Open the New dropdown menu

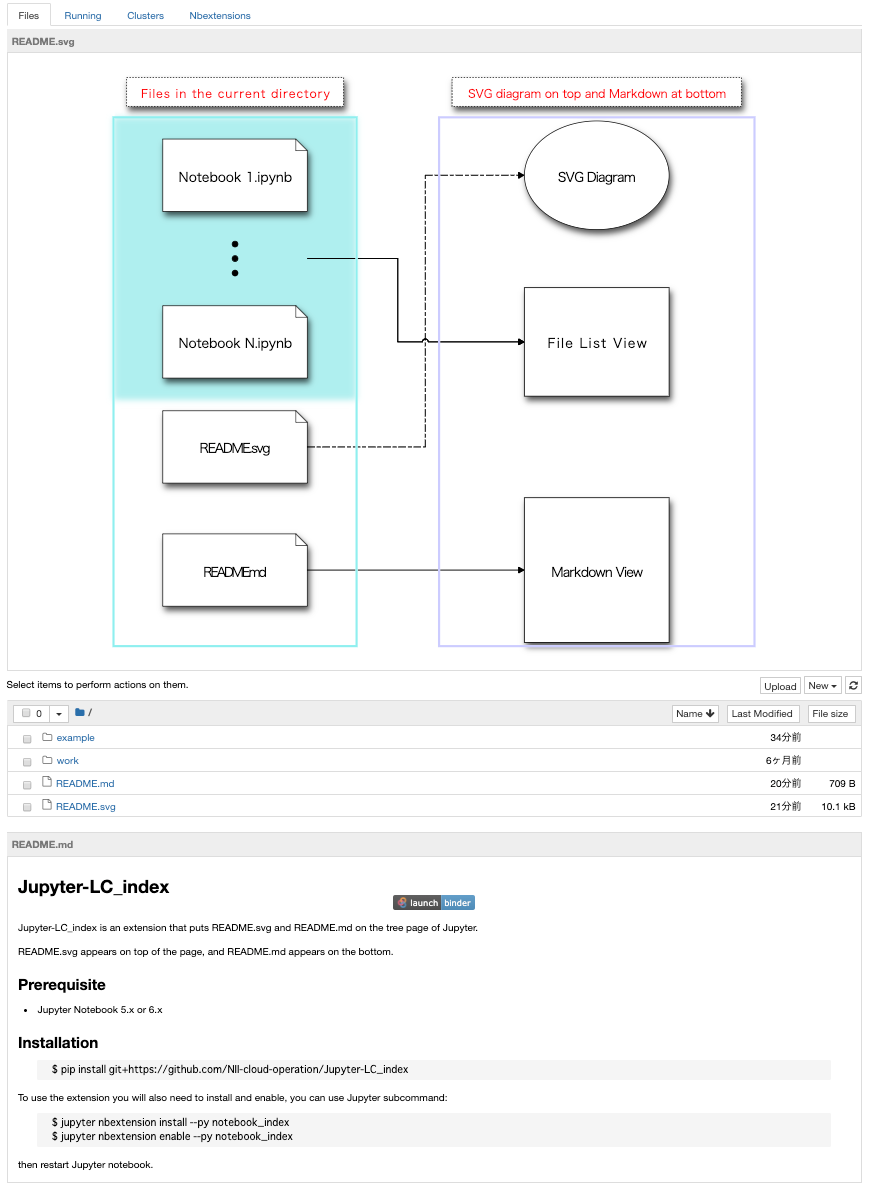[823, 686]
